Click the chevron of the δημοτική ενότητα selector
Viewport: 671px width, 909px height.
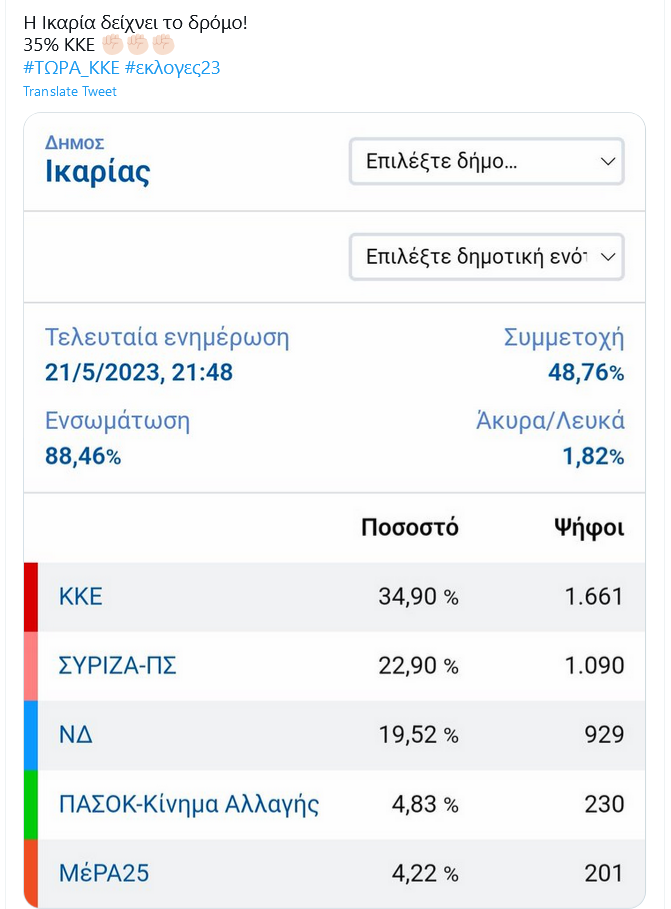tap(608, 257)
